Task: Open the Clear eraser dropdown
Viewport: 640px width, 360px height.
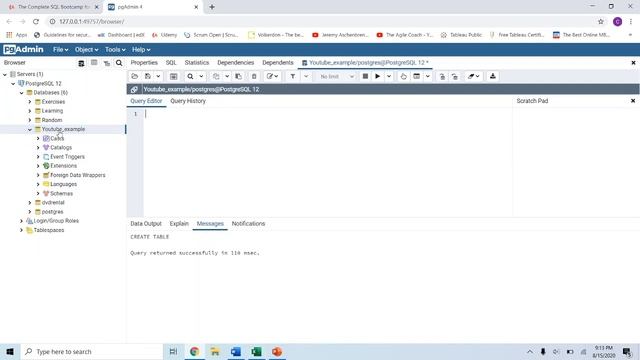Action: click(x=474, y=76)
